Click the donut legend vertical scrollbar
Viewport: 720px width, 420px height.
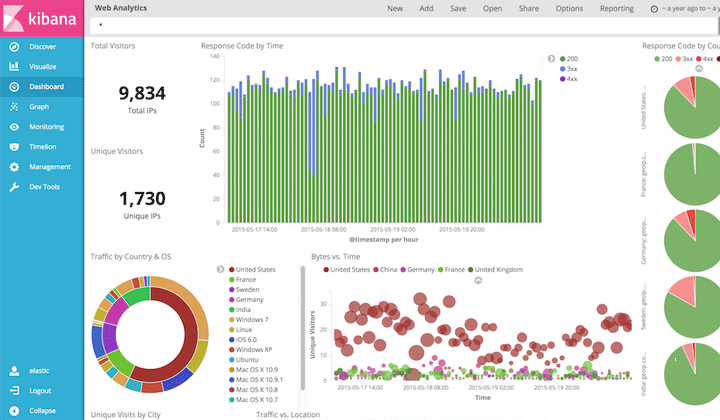click(303, 328)
